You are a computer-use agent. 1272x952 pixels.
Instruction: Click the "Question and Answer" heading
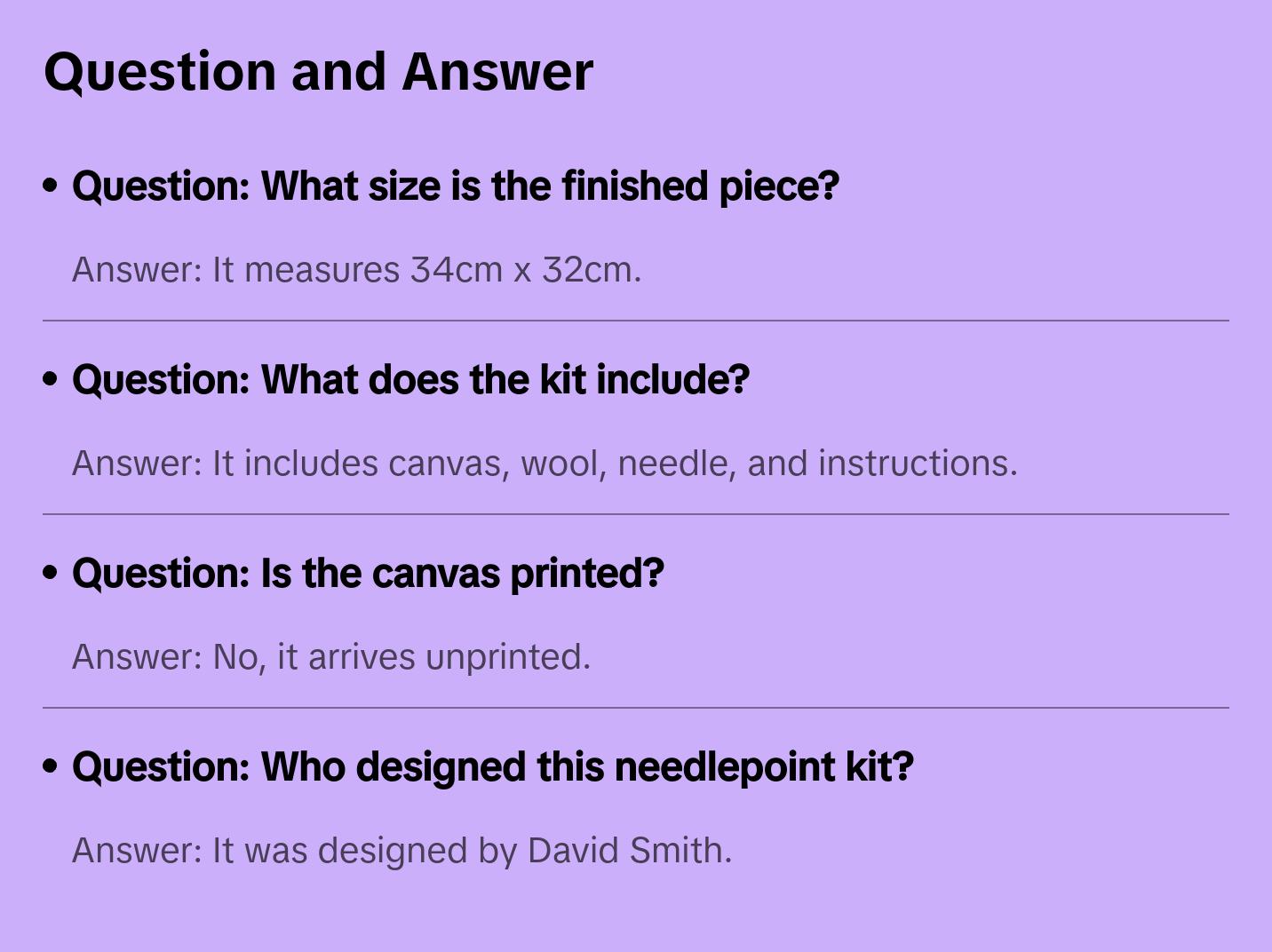[x=318, y=71]
